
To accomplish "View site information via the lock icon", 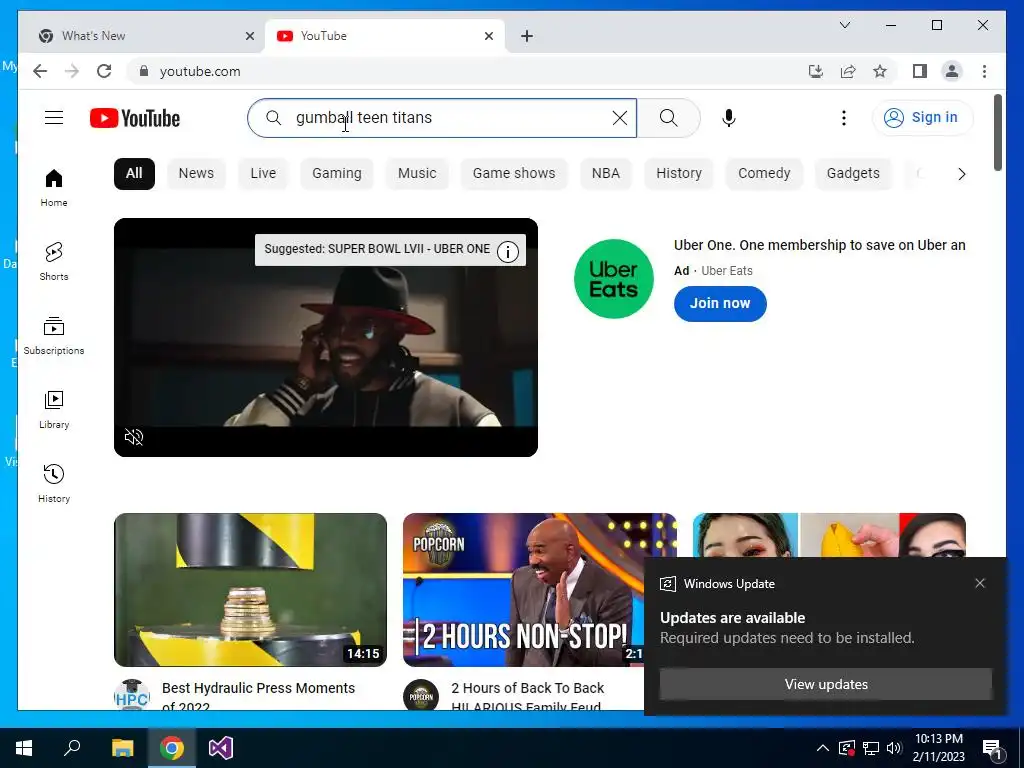I will (144, 71).
